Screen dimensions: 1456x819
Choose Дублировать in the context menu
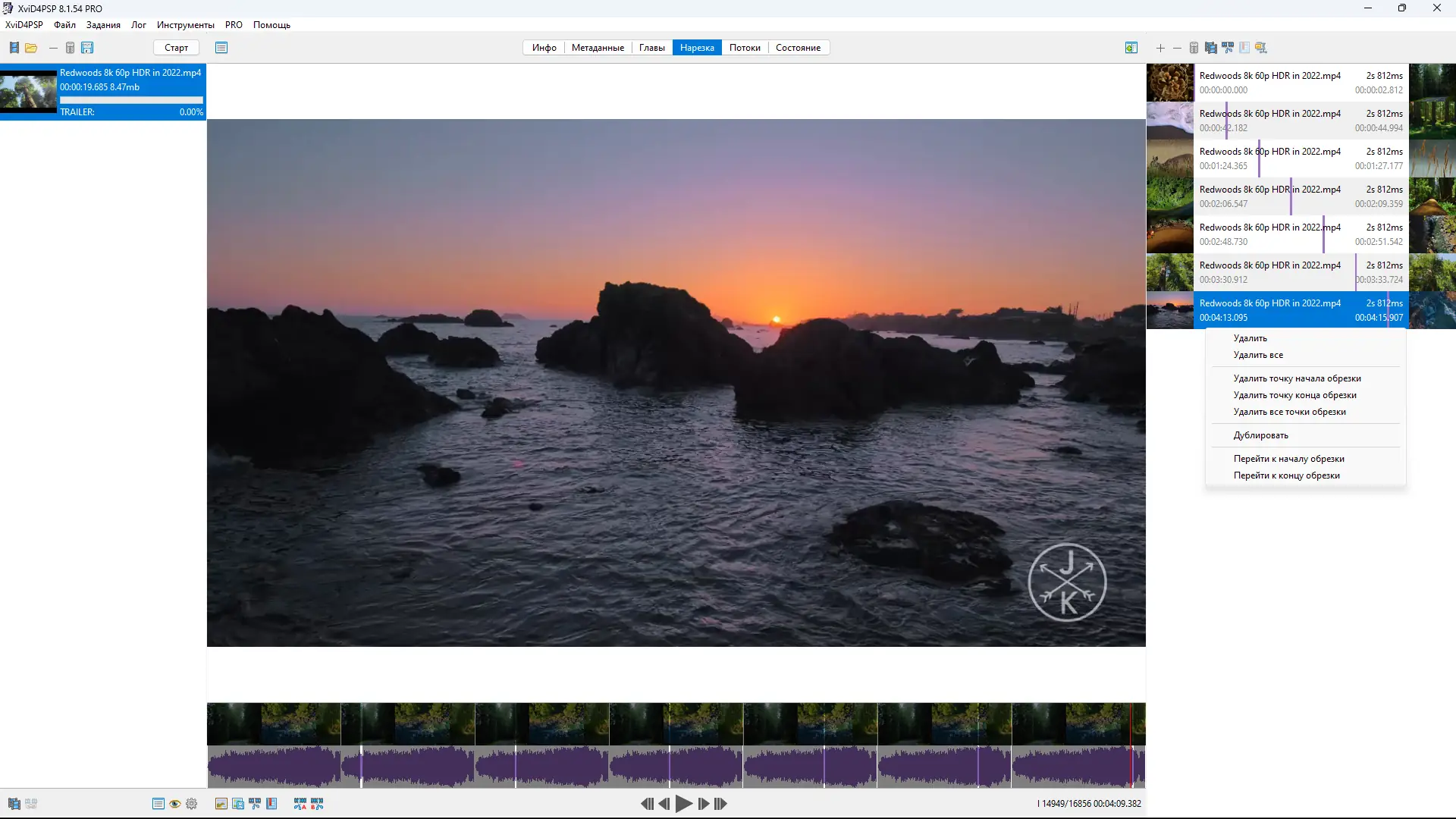(x=1260, y=435)
